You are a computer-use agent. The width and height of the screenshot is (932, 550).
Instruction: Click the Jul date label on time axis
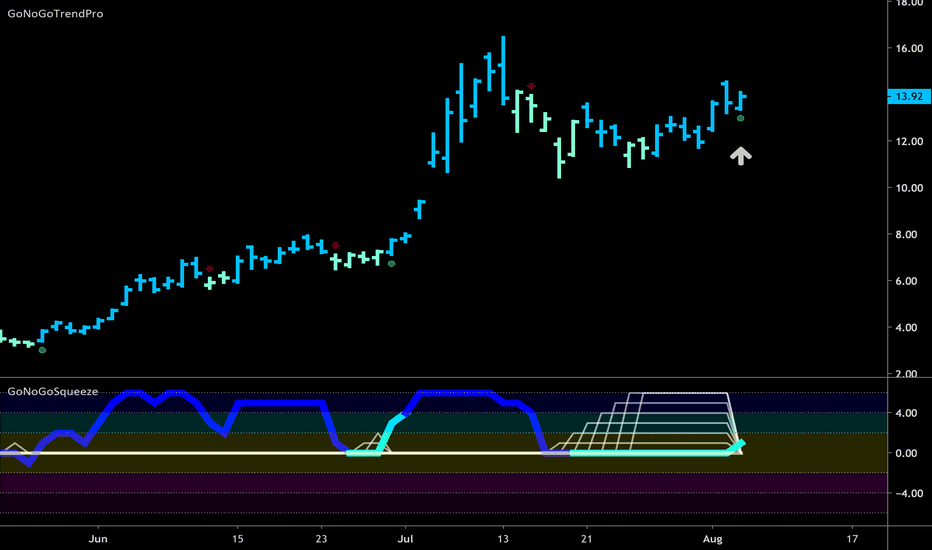(x=405, y=539)
